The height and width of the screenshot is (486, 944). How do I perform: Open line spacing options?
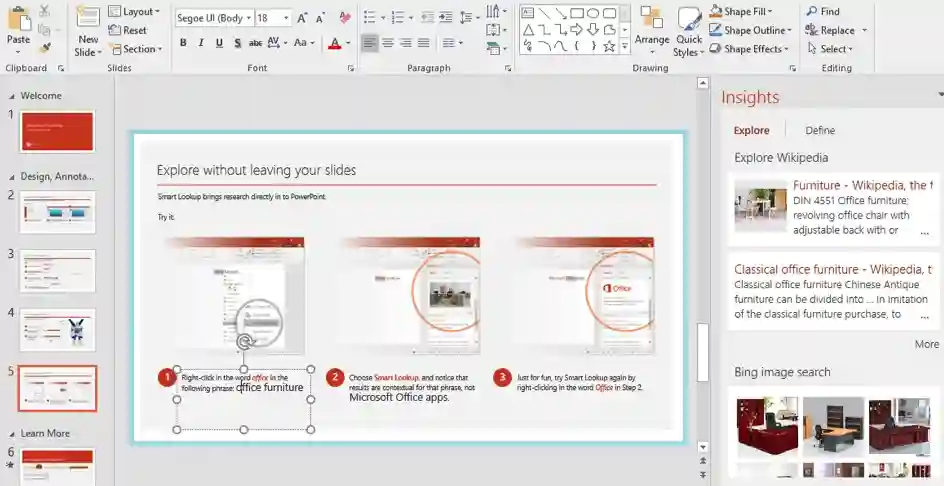tap(469, 18)
